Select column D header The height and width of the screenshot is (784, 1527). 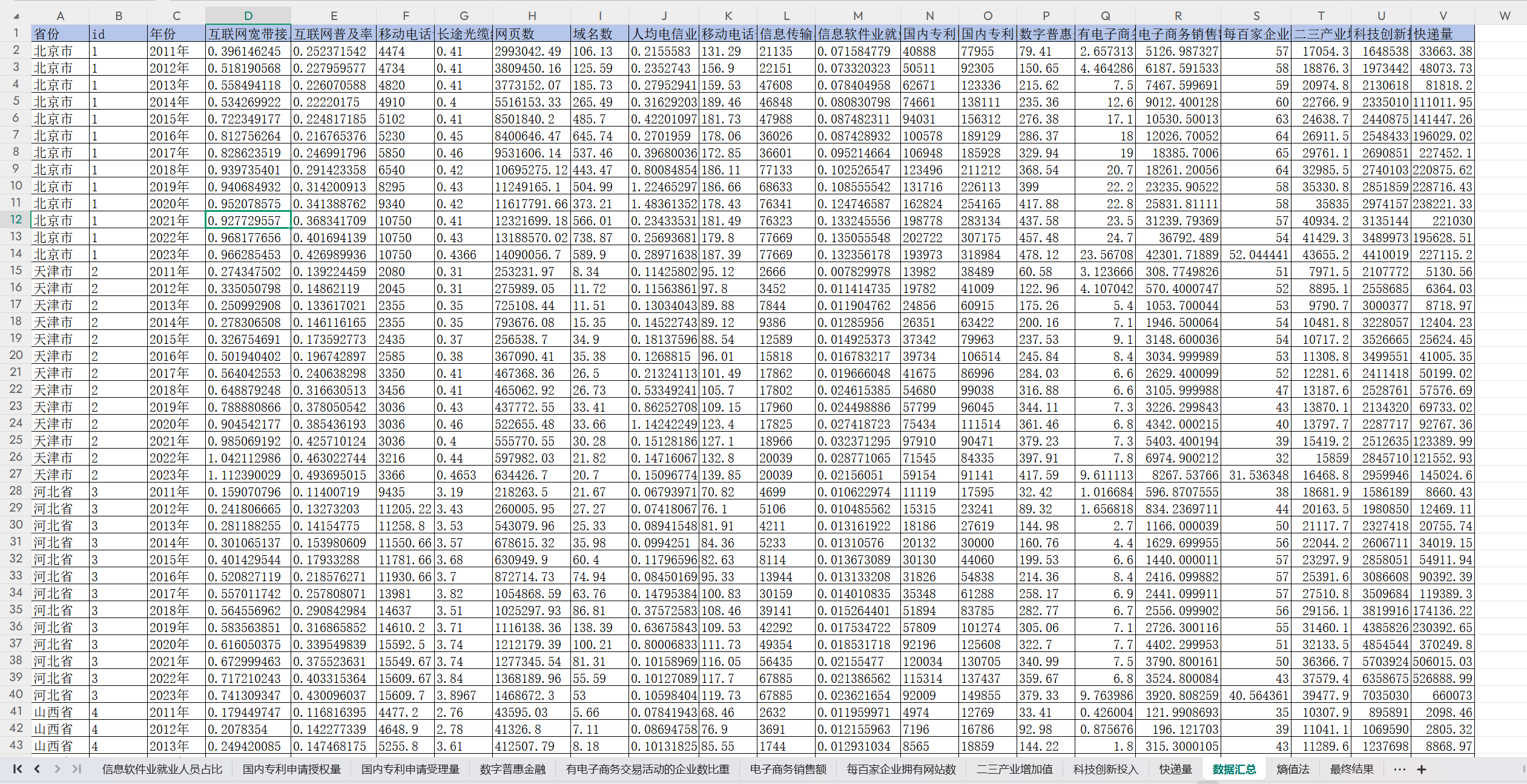pyautogui.click(x=248, y=16)
